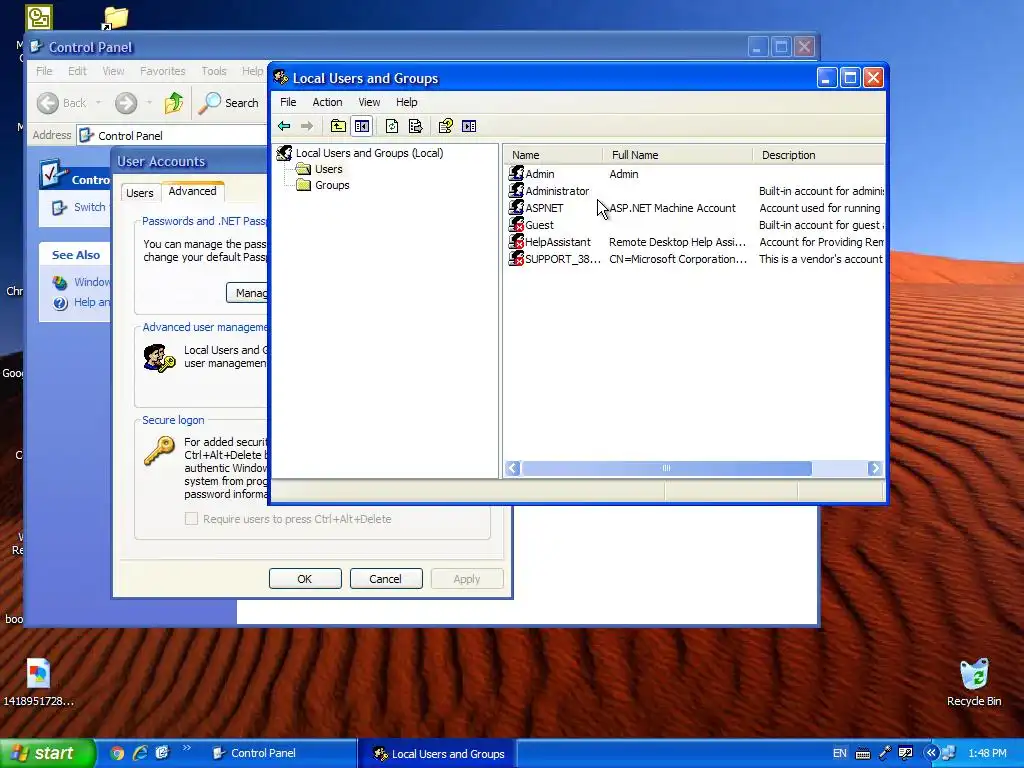1024x768 pixels.
Task: Click the 1:48 PM clock in taskbar
Action: [x=987, y=753]
